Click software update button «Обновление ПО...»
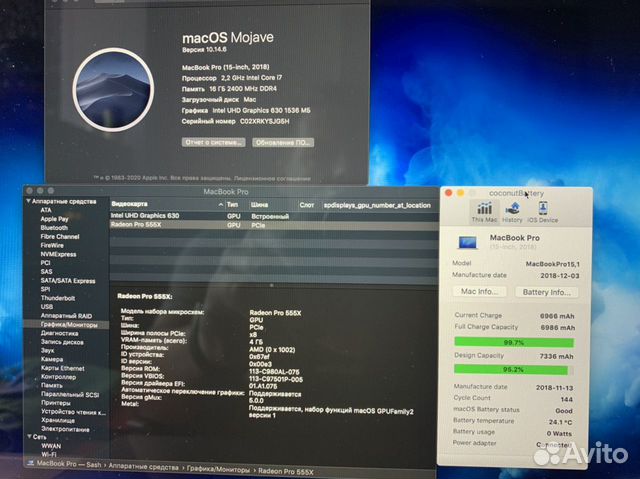 click(283, 142)
